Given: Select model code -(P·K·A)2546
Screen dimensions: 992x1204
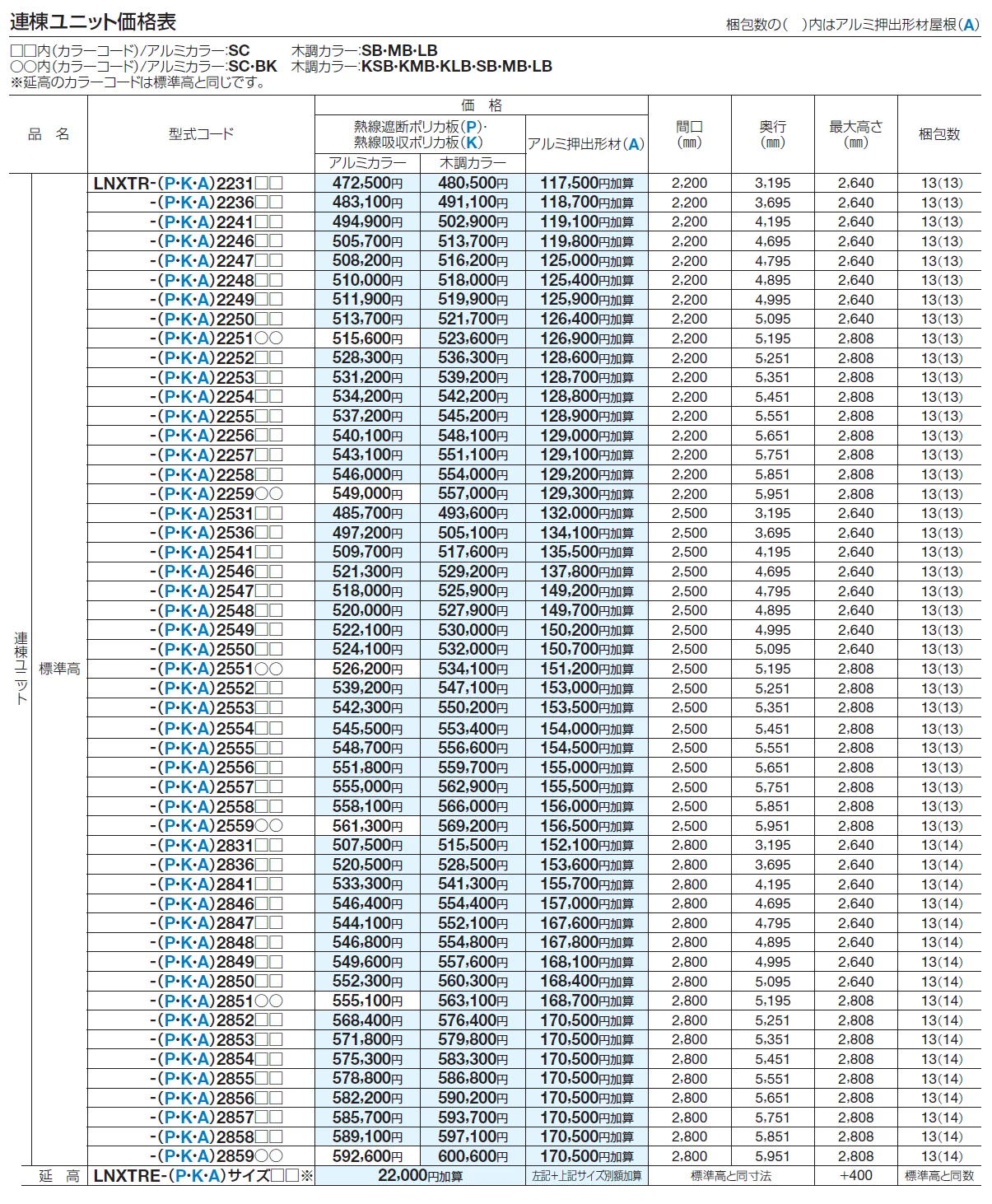Looking at the screenshot, I should (217, 572).
